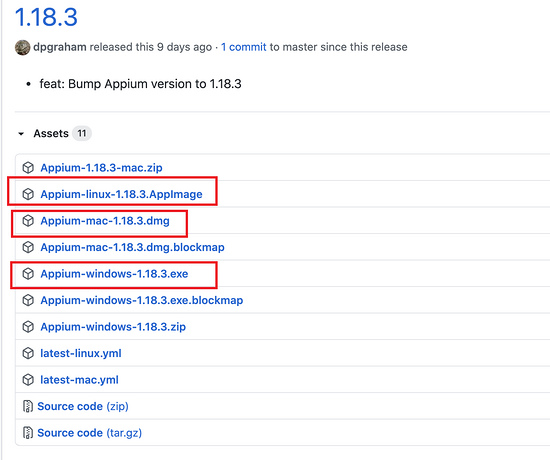Screen dimensions: 550x460
Task: Click the Assets 11 count badge
Action: click(x=82, y=133)
